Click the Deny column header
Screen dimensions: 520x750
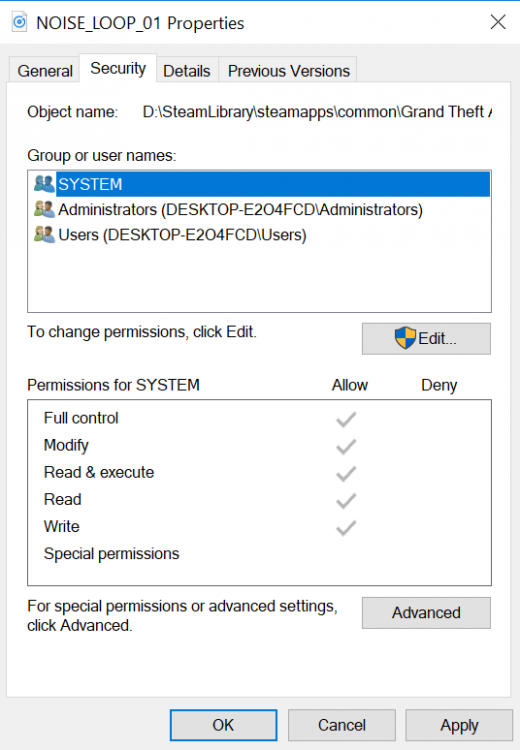439,386
